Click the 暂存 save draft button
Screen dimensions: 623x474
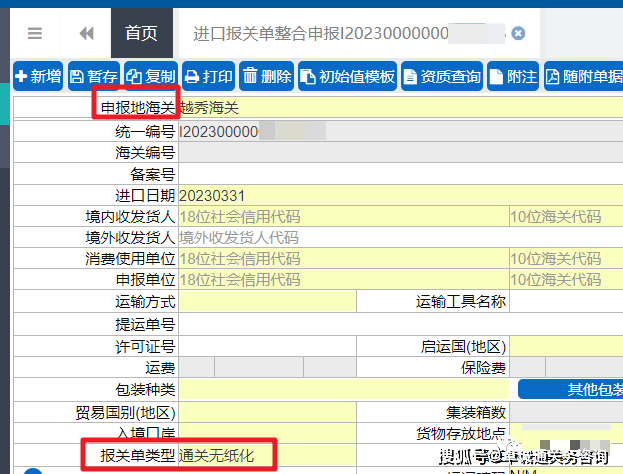coord(95,76)
